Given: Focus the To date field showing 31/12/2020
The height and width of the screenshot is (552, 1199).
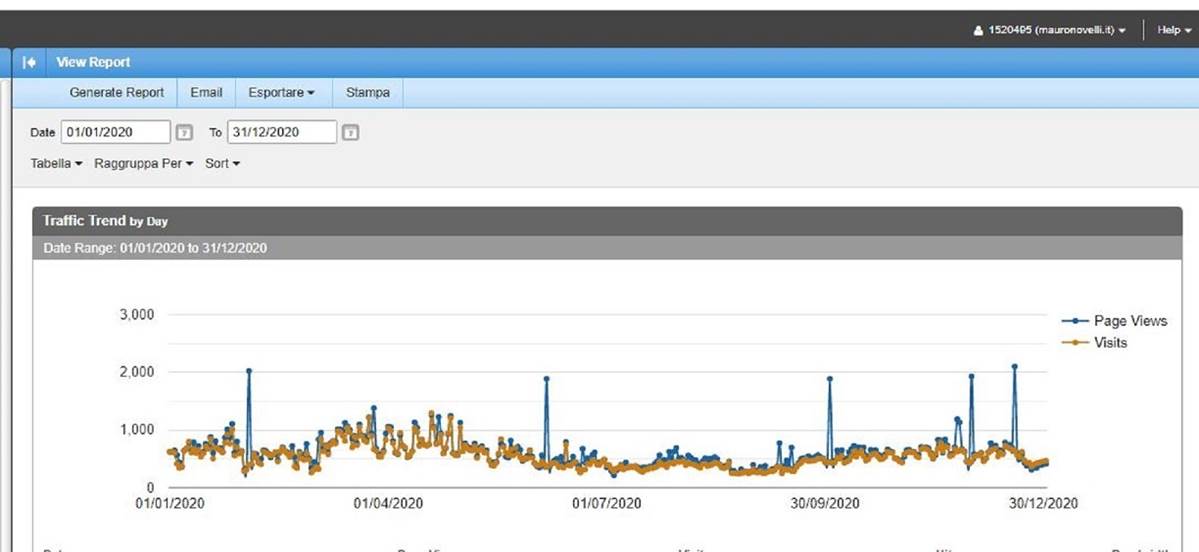Looking at the screenshot, I should coord(281,132).
